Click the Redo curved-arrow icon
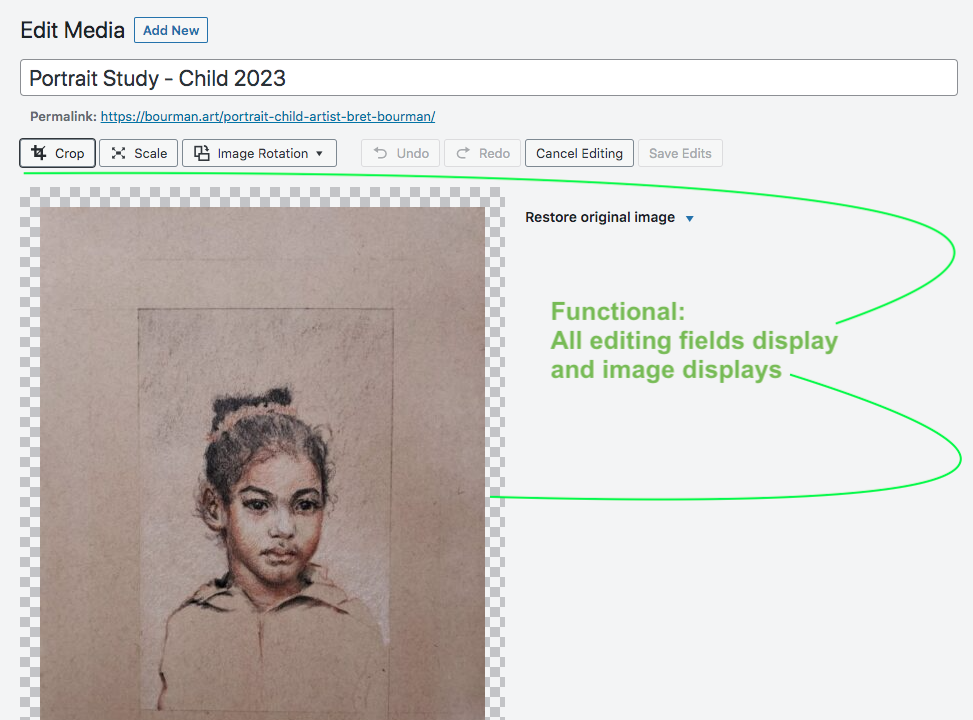Image resolution: width=973 pixels, height=720 pixels. (x=462, y=153)
